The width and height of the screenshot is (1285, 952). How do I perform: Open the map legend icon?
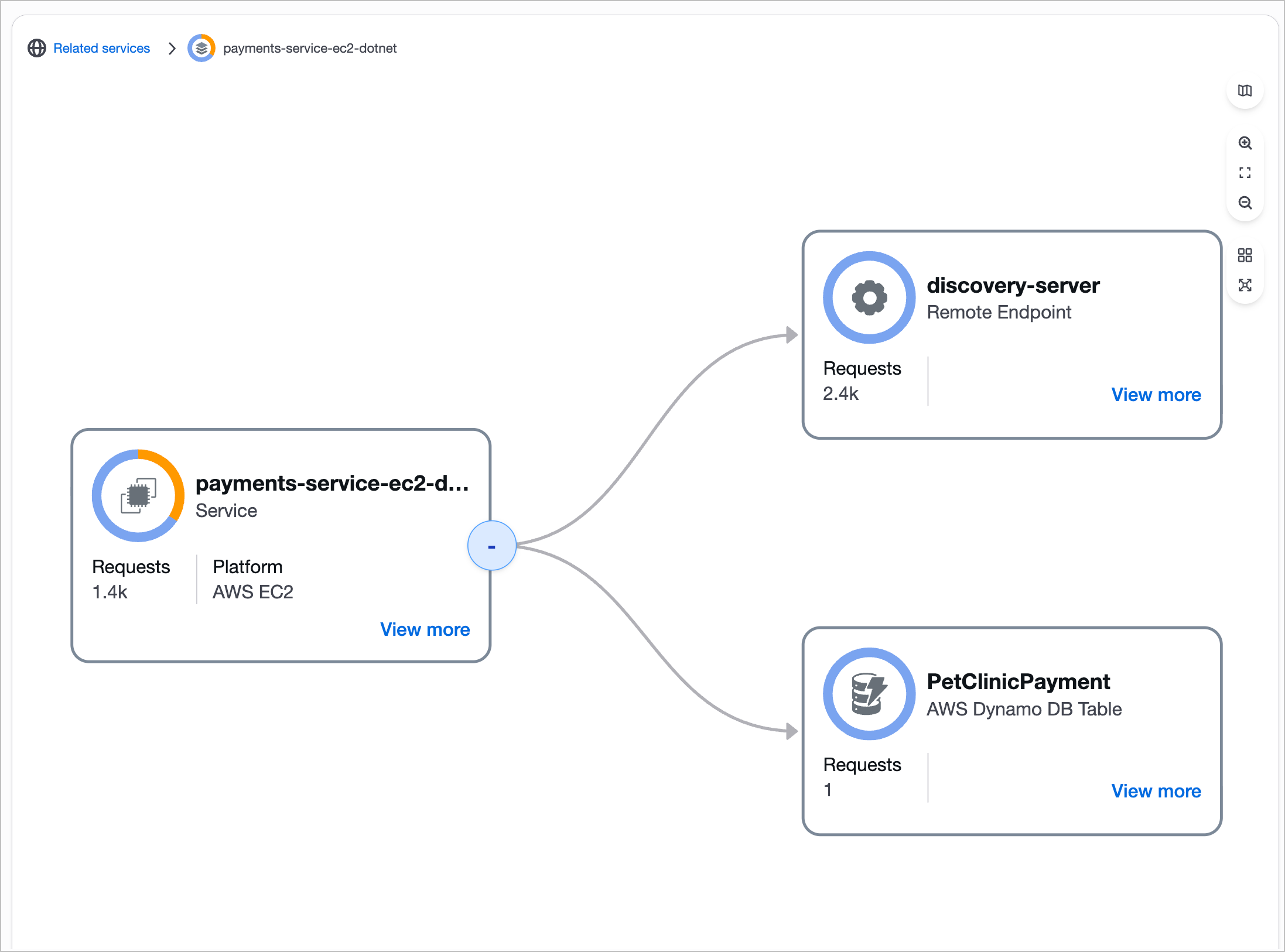[1245, 91]
